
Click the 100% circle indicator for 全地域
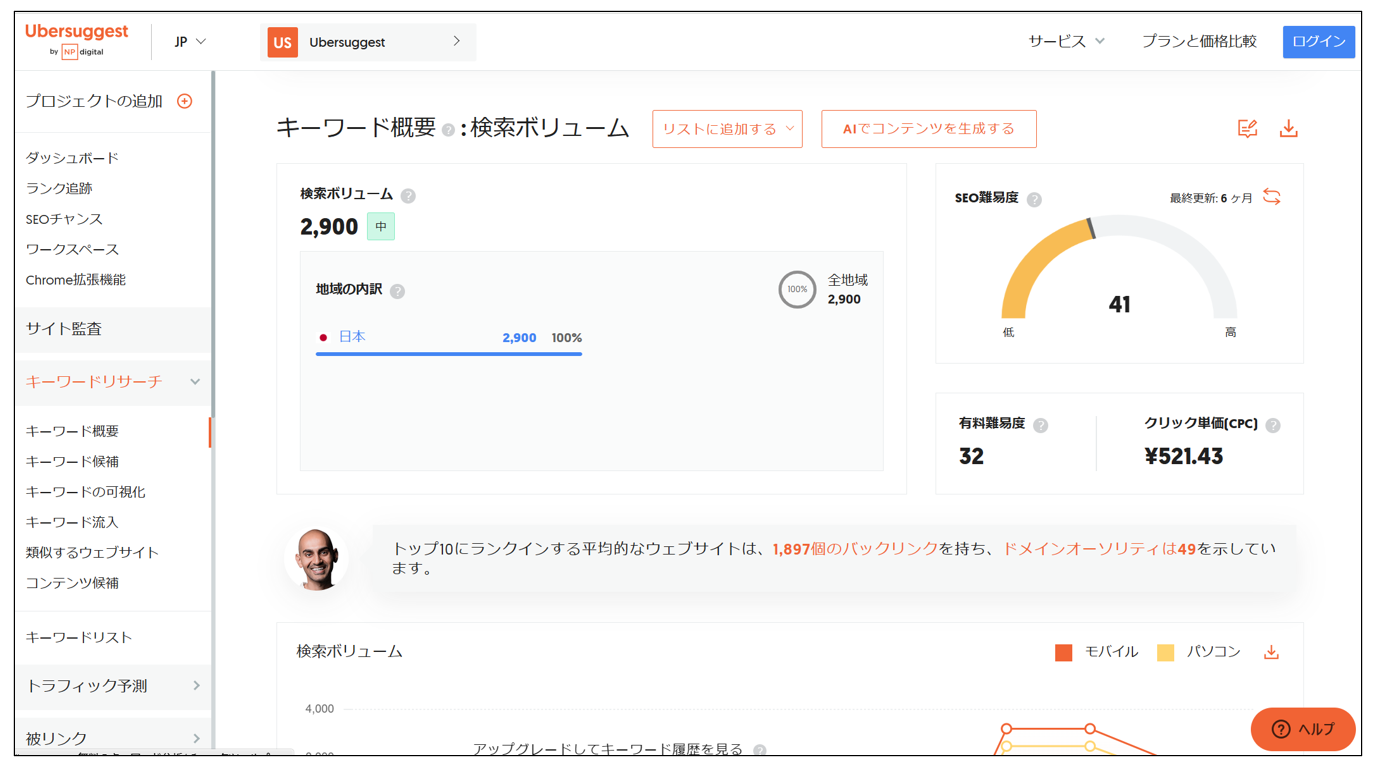click(797, 289)
